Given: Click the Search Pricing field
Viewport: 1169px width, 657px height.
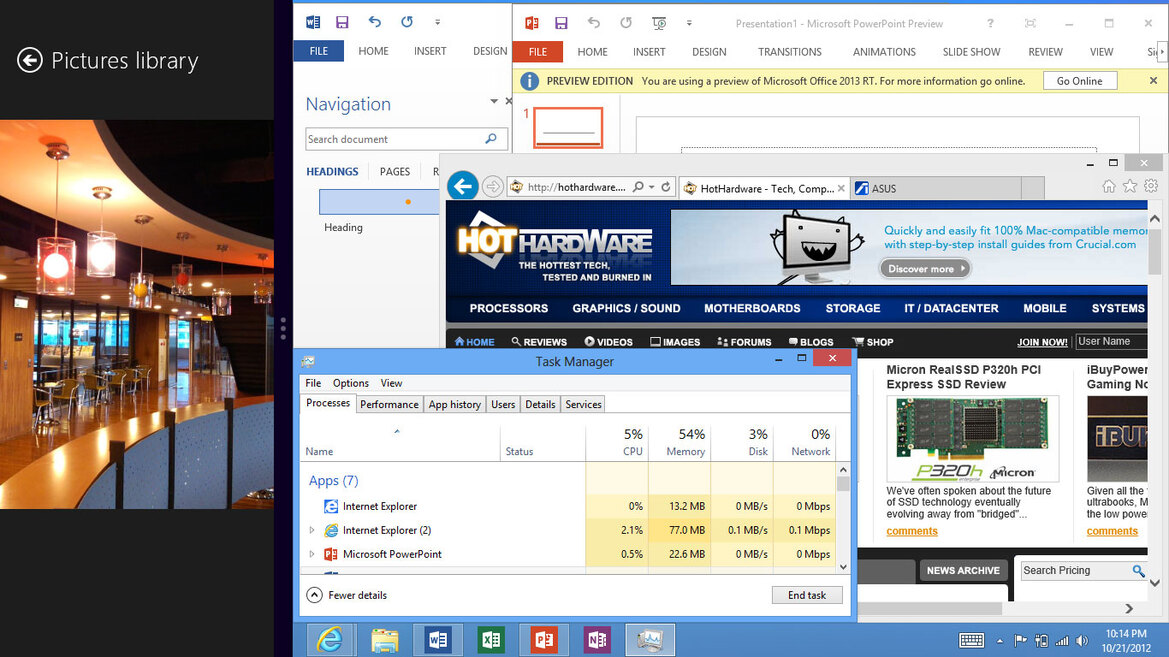Looking at the screenshot, I should click(x=1075, y=570).
